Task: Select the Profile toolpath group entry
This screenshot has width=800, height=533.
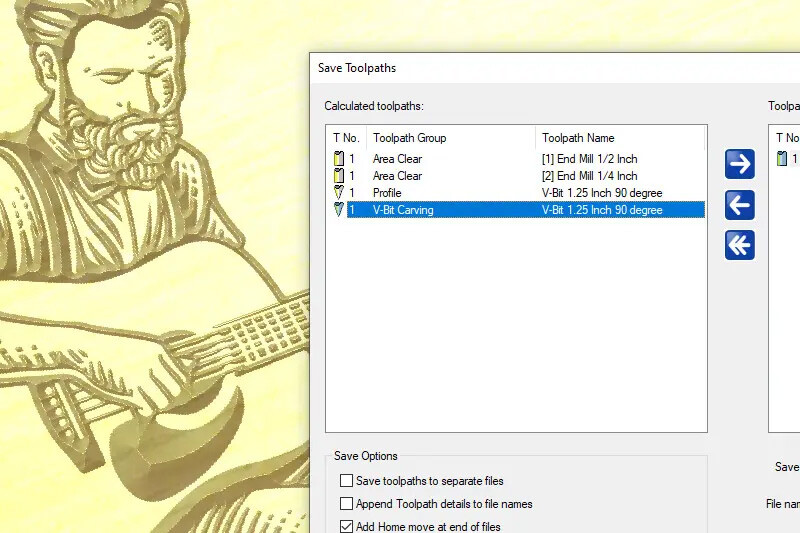Action: [x=387, y=193]
